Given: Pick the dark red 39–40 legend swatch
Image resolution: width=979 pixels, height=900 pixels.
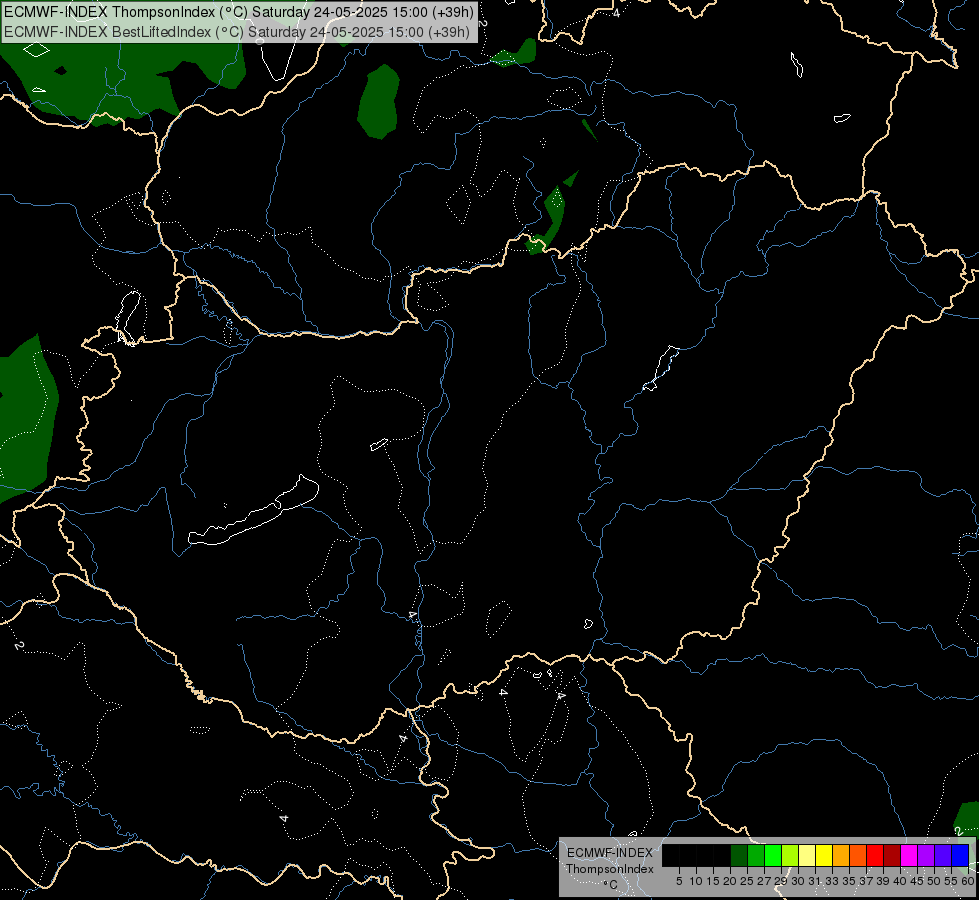Looking at the screenshot, I should [x=892, y=855].
